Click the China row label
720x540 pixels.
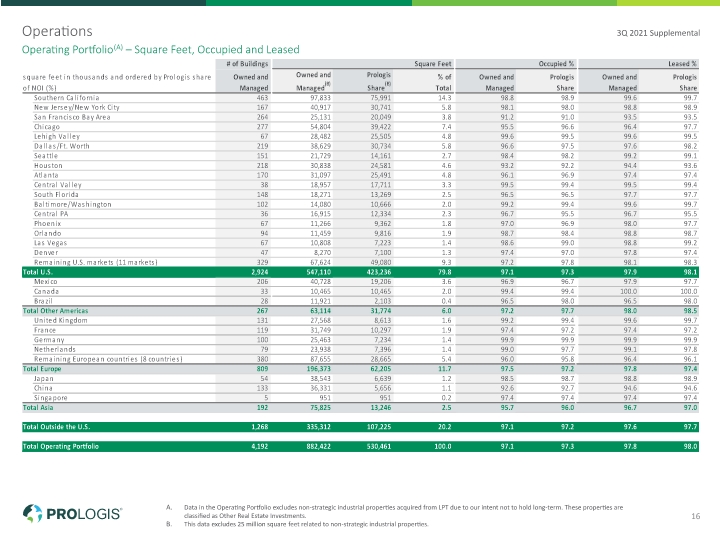pyautogui.click(x=43, y=388)
